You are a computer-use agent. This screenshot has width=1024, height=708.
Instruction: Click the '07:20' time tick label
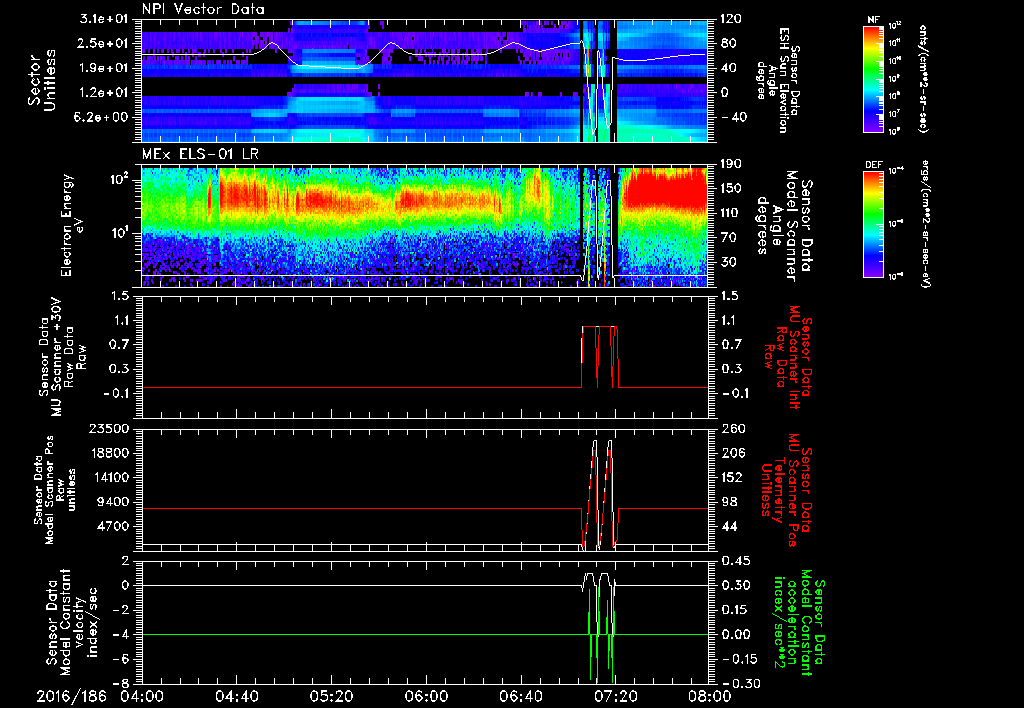coord(615,696)
